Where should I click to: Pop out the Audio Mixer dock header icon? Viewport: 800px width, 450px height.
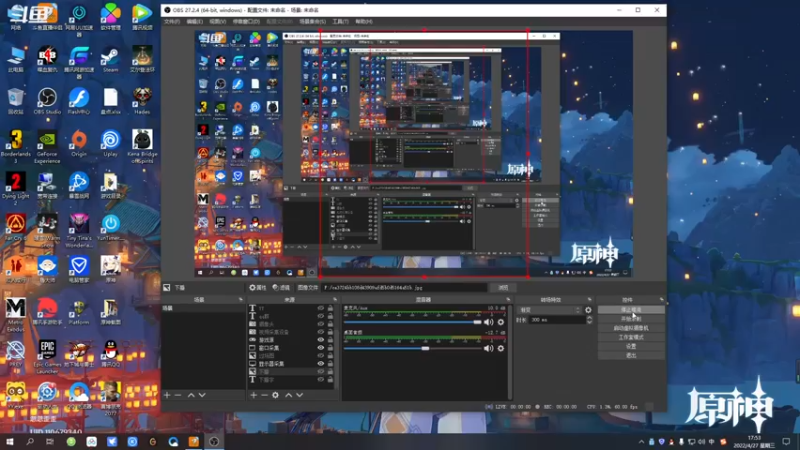pos(508,299)
